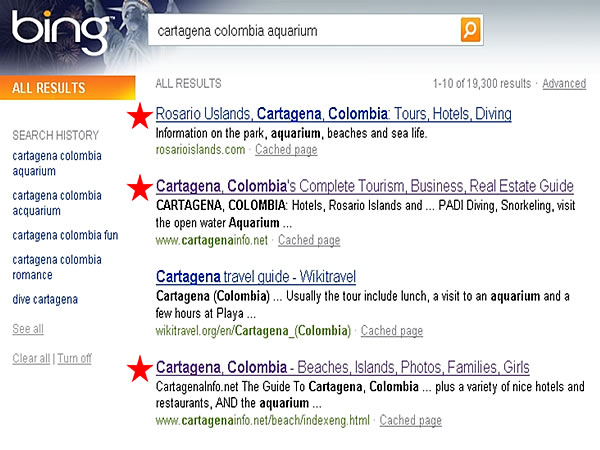Open the Cartagena travel guide Wikitravel result
600x450 pixels.
(x=256, y=277)
